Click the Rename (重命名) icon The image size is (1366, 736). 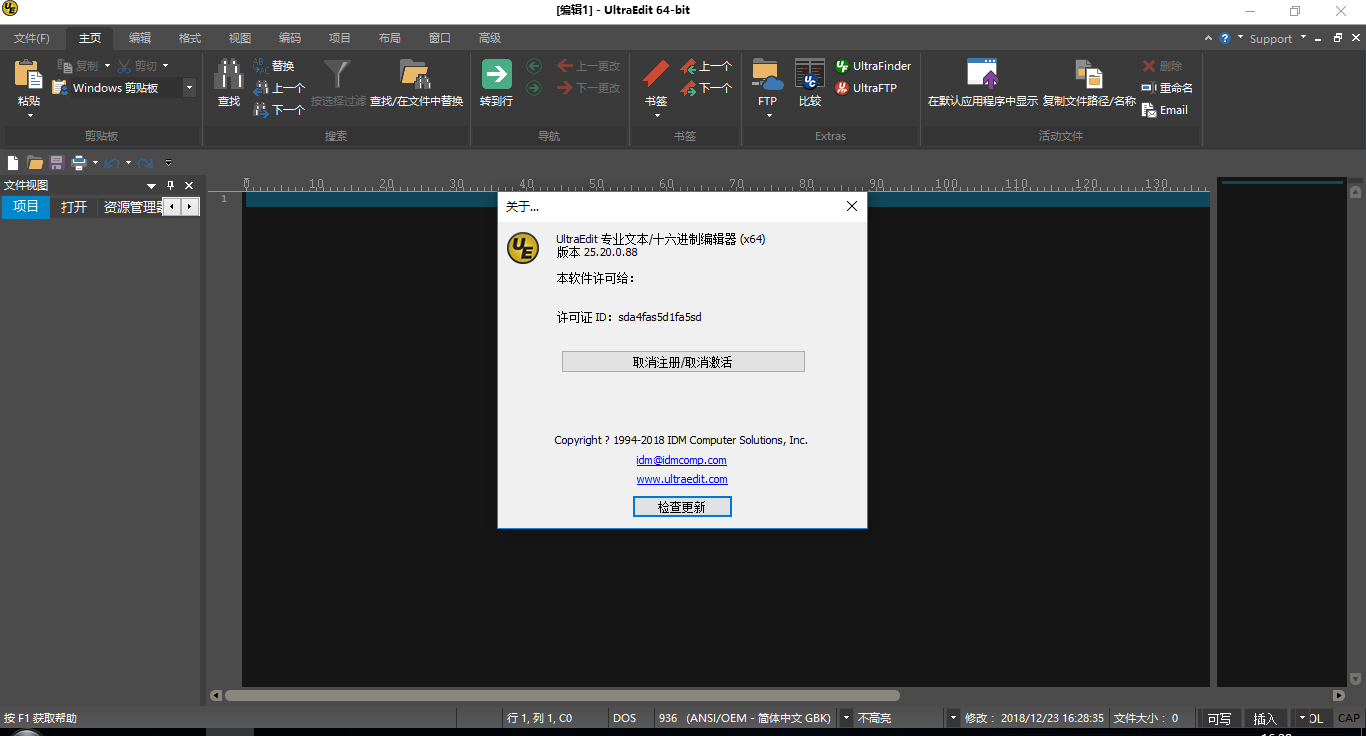(1149, 88)
